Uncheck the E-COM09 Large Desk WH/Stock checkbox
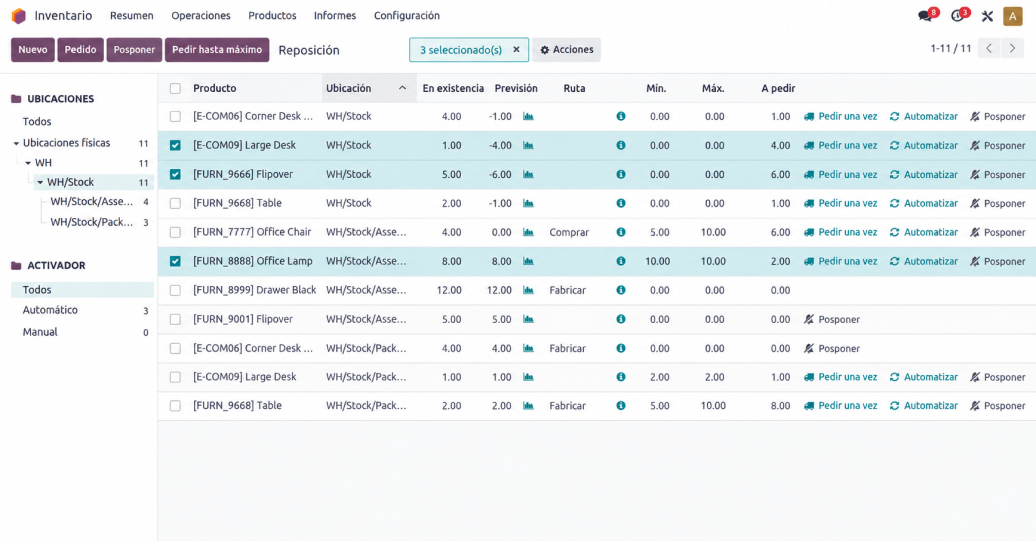1036x541 pixels. [175, 145]
